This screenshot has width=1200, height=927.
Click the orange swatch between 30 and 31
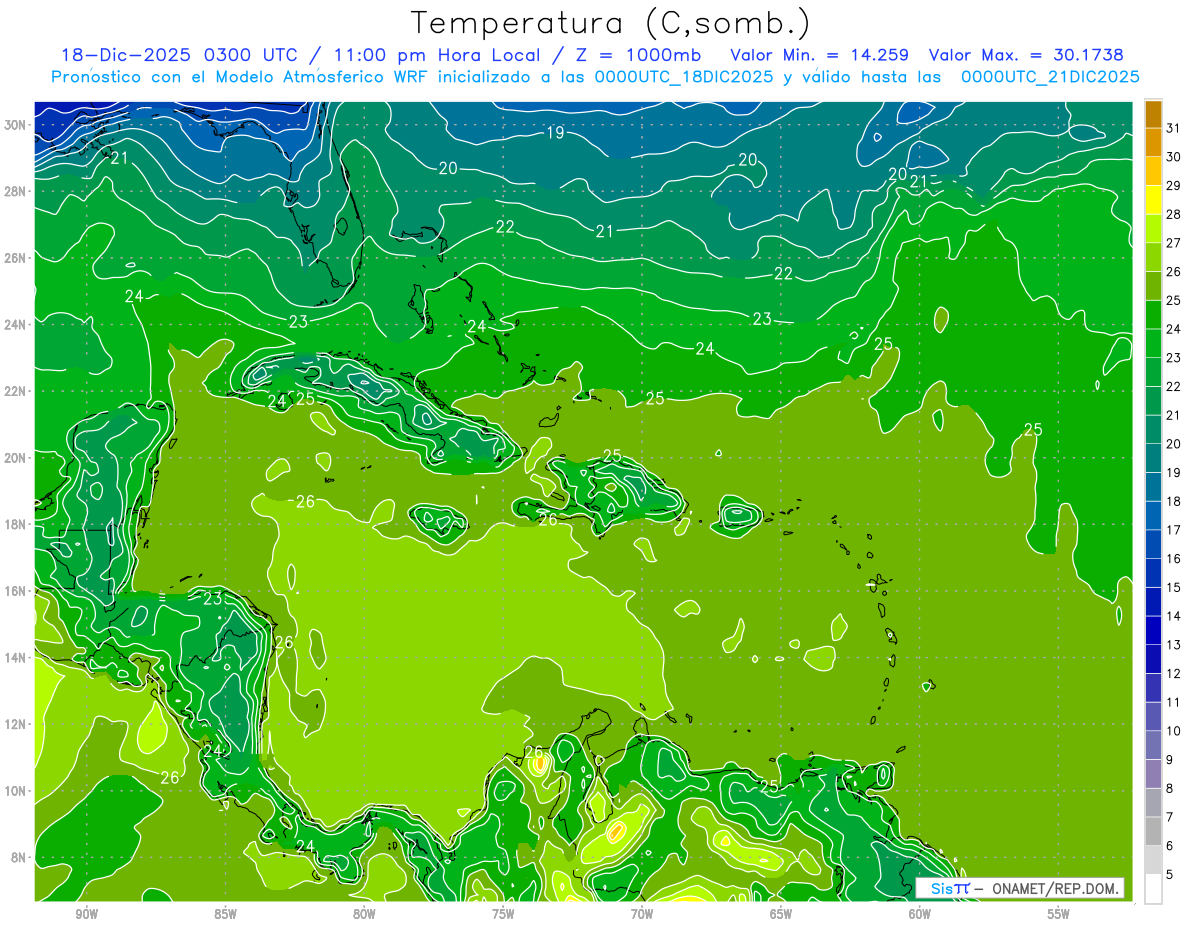coord(1153,143)
